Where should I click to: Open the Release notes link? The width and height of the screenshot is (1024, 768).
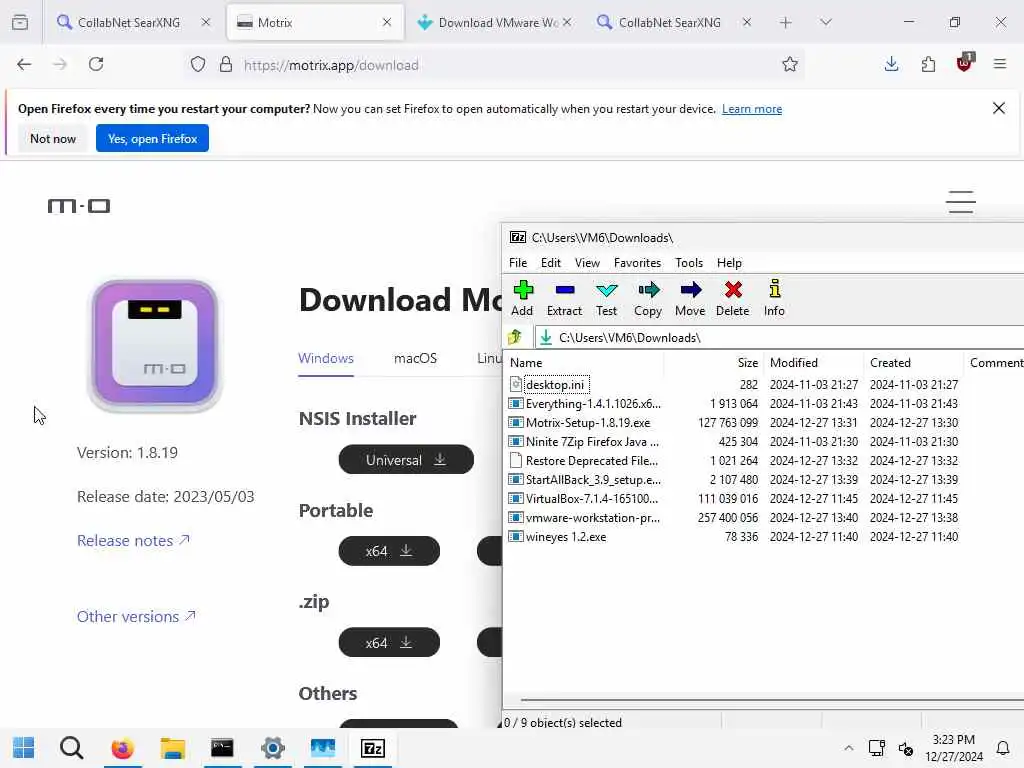click(x=133, y=541)
